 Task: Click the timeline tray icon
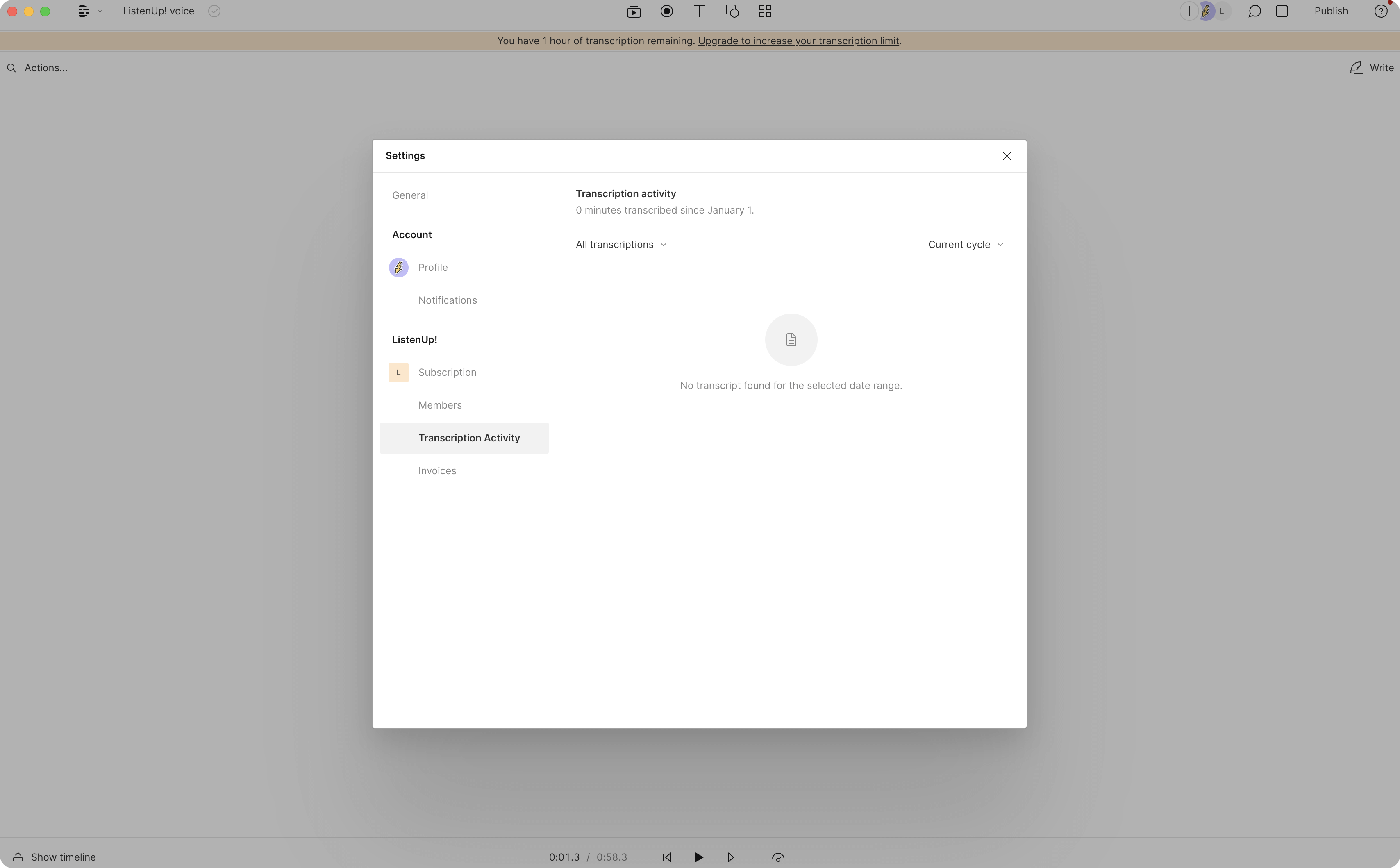(18, 857)
